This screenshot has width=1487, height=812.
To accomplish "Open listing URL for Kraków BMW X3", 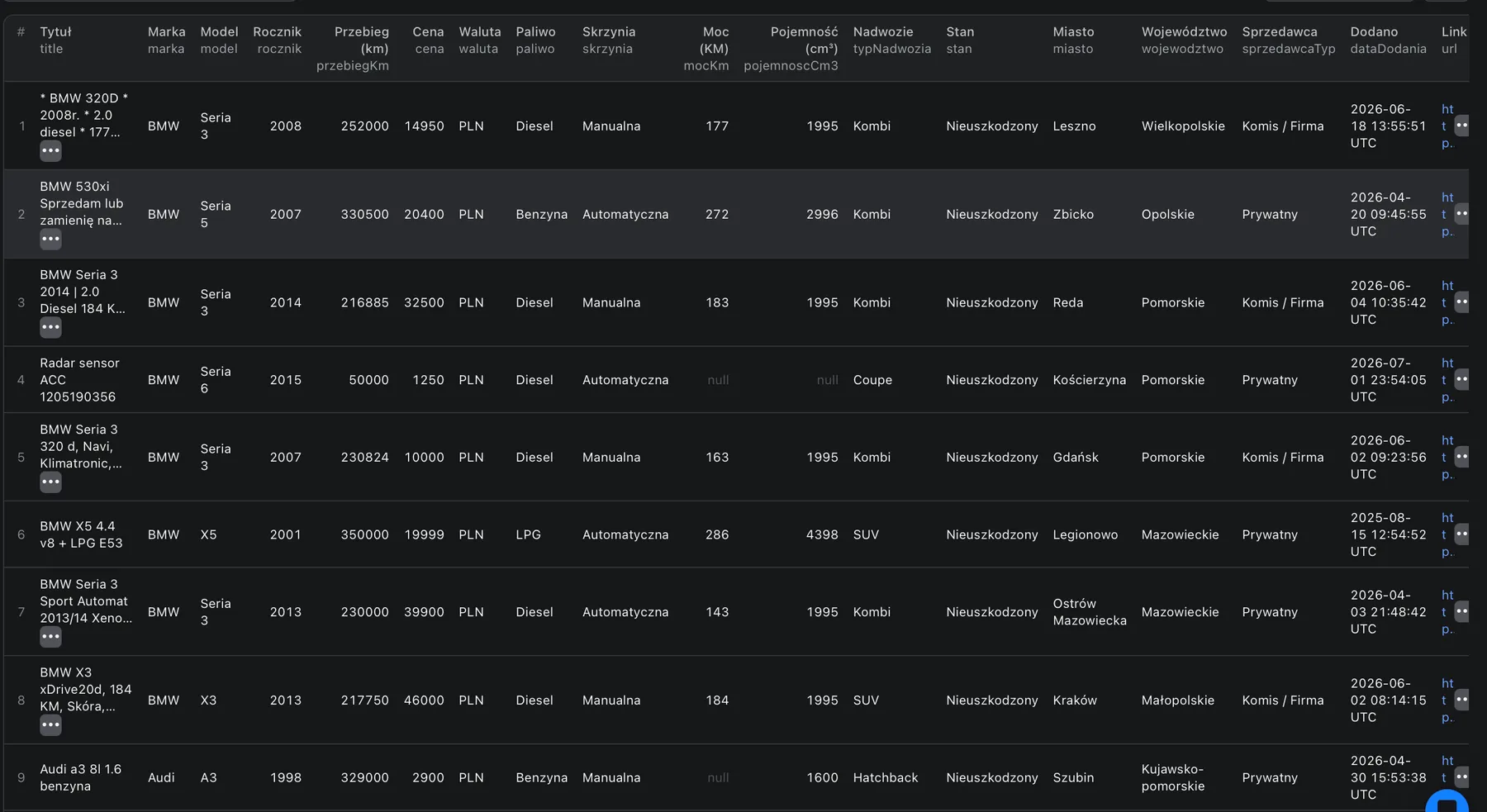I will tap(1447, 700).
